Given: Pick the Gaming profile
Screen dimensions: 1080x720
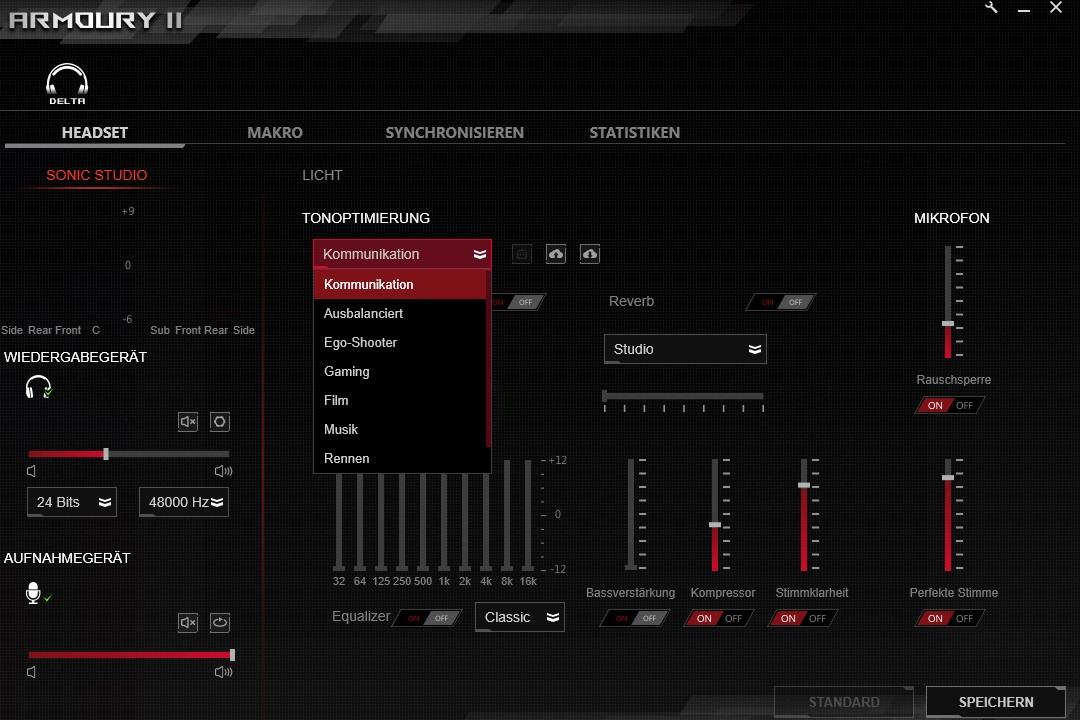Looking at the screenshot, I should [x=400, y=371].
